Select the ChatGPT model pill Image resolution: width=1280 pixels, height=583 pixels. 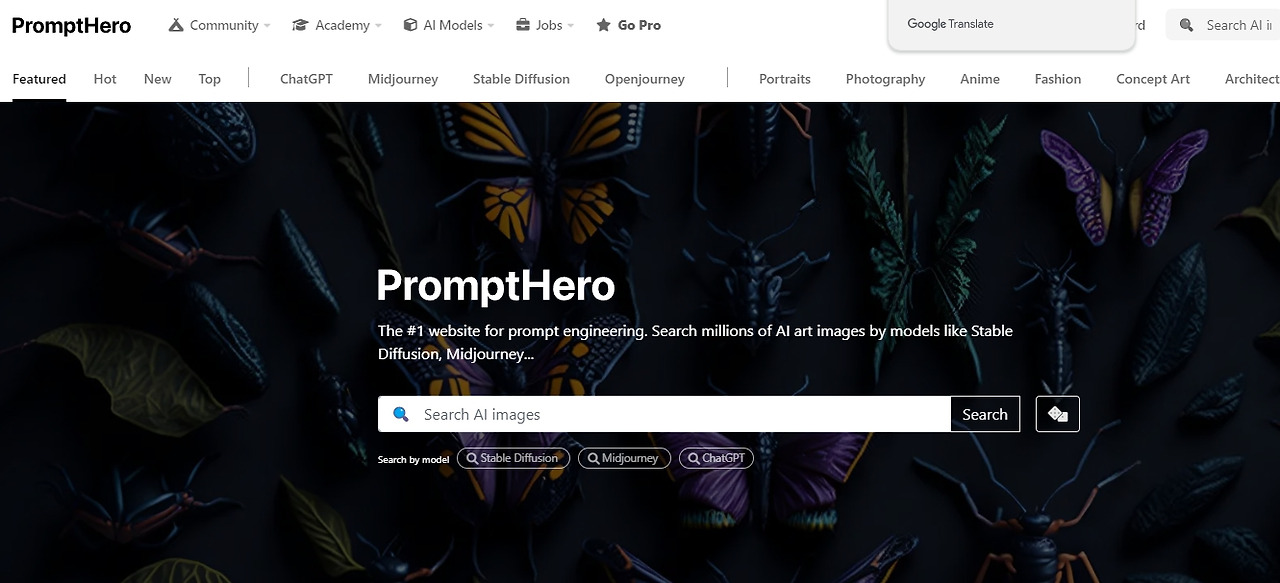716,458
